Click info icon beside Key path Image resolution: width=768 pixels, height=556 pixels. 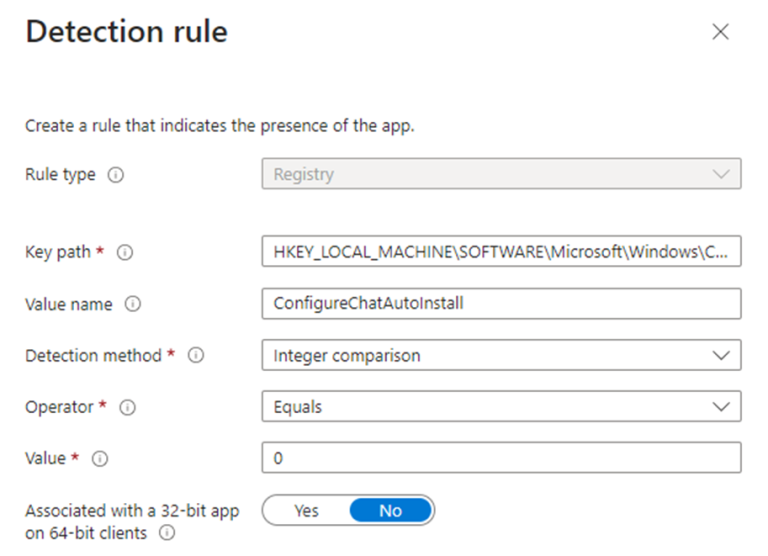click(x=125, y=253)
